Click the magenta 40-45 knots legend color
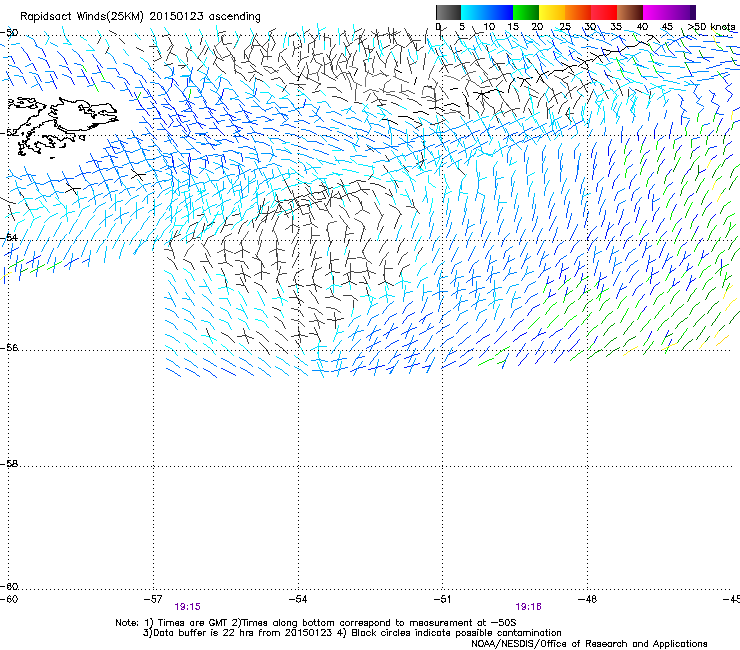 point(656,12)
